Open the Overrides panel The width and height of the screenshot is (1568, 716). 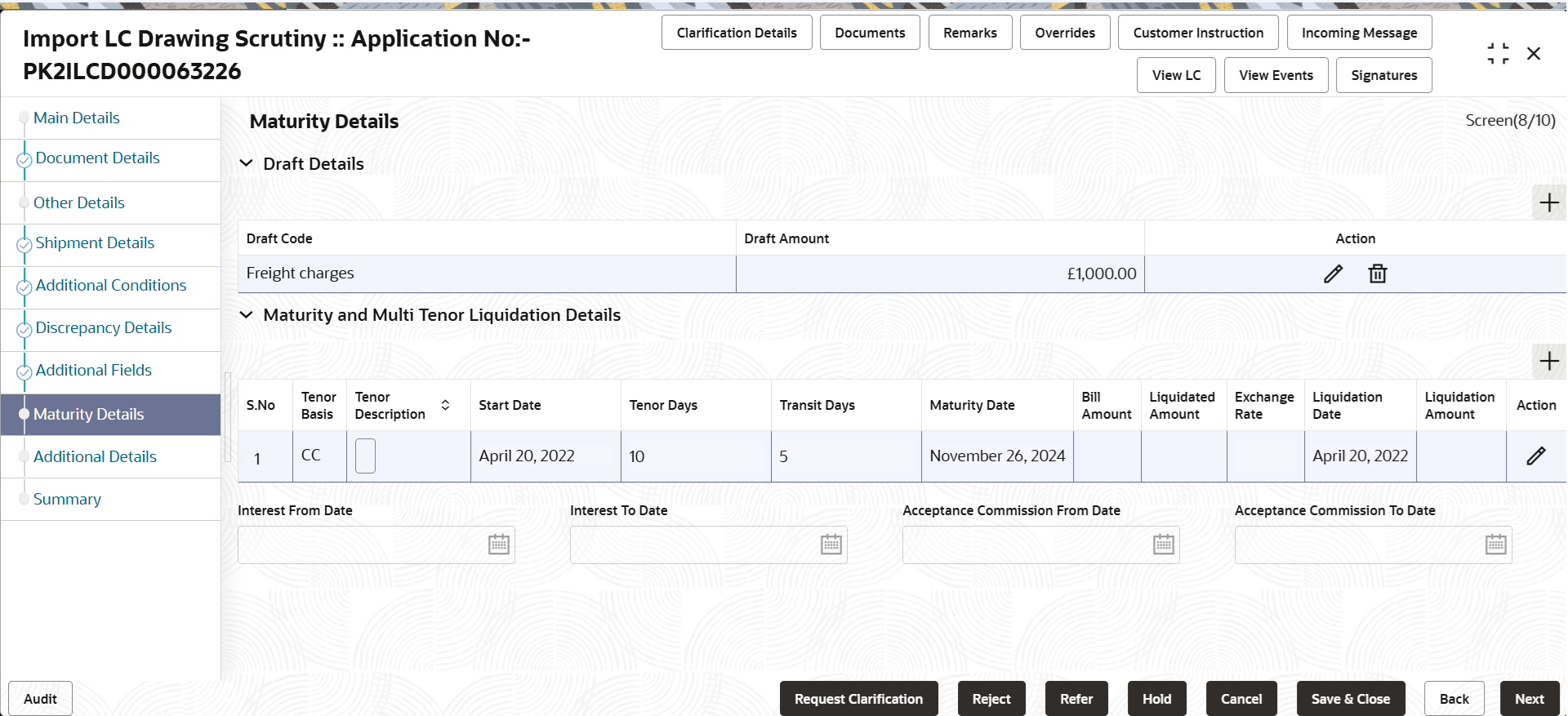(1065, 33)
